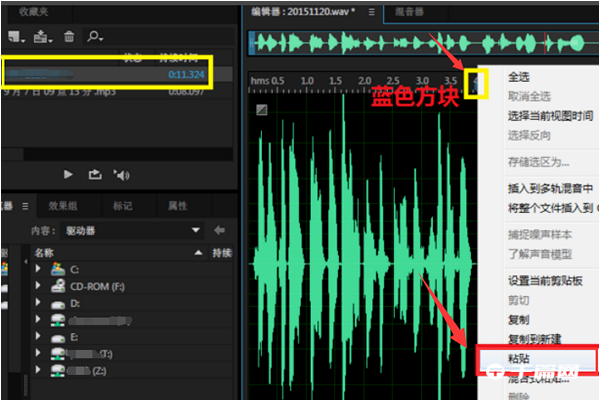Open the search magnifier in Files panel

[95, 37]
